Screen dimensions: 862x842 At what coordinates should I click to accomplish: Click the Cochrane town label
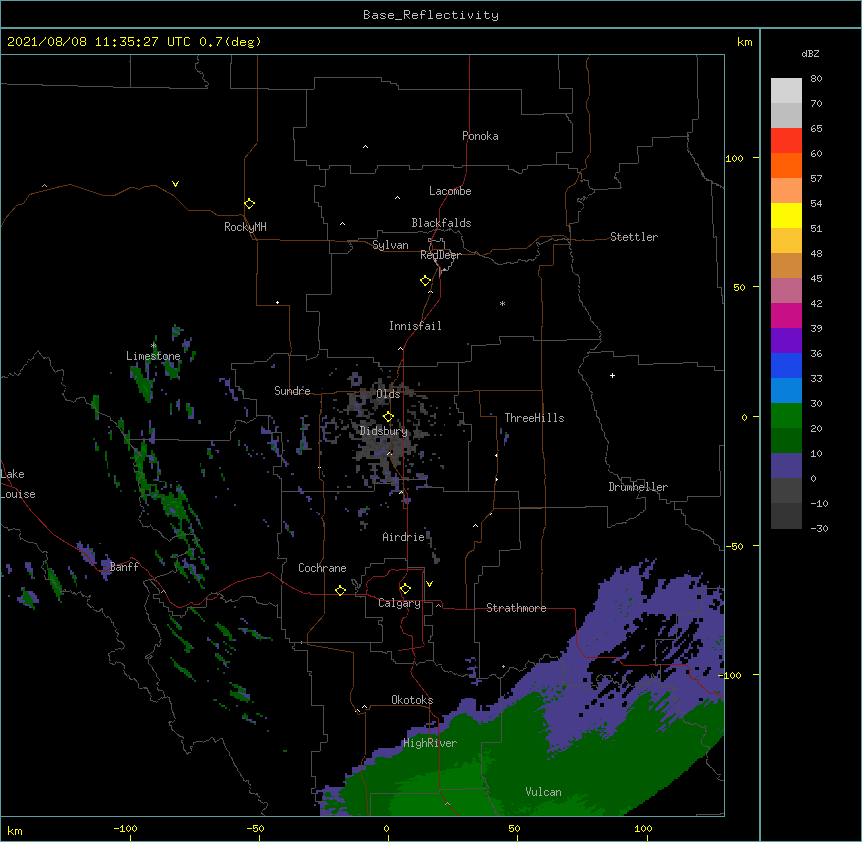[322, 568]
